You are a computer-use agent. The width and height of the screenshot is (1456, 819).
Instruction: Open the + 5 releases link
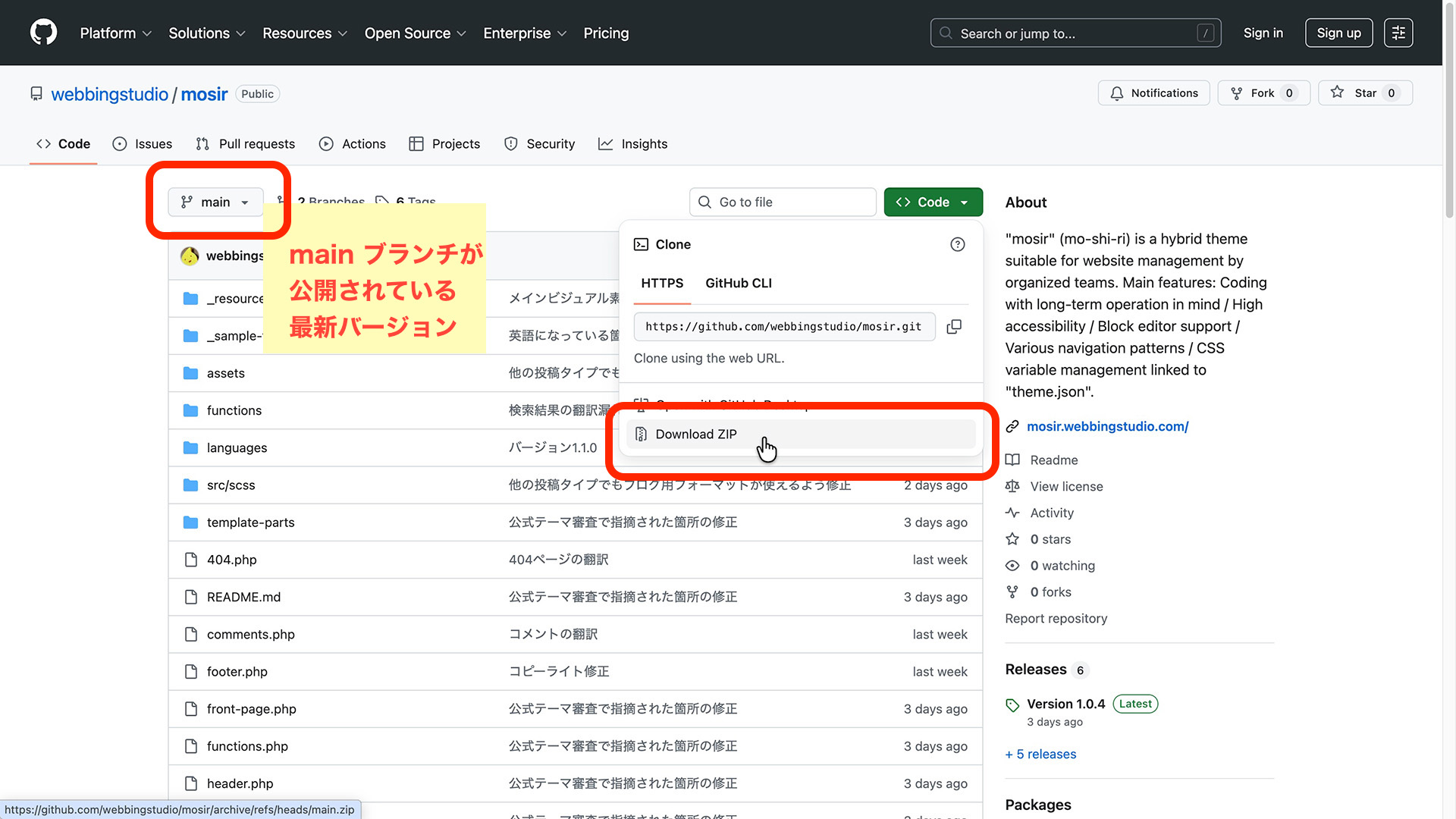click(x=1040, y=754)
